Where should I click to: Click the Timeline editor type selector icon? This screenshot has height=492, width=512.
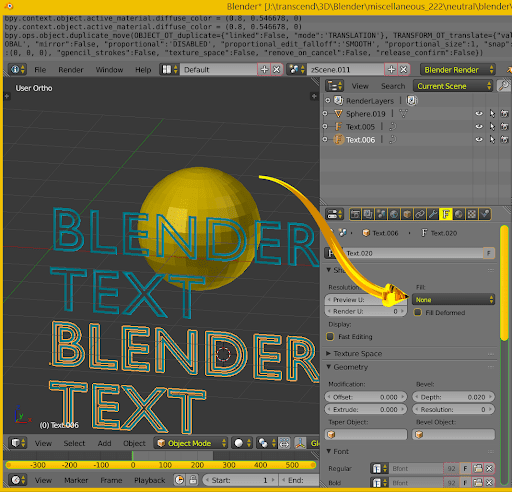pyautogui.click(x=18, y=480)
